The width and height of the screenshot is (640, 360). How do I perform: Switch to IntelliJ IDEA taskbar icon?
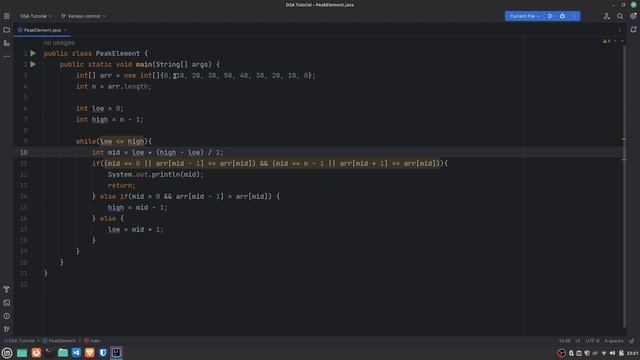(116, 353)
